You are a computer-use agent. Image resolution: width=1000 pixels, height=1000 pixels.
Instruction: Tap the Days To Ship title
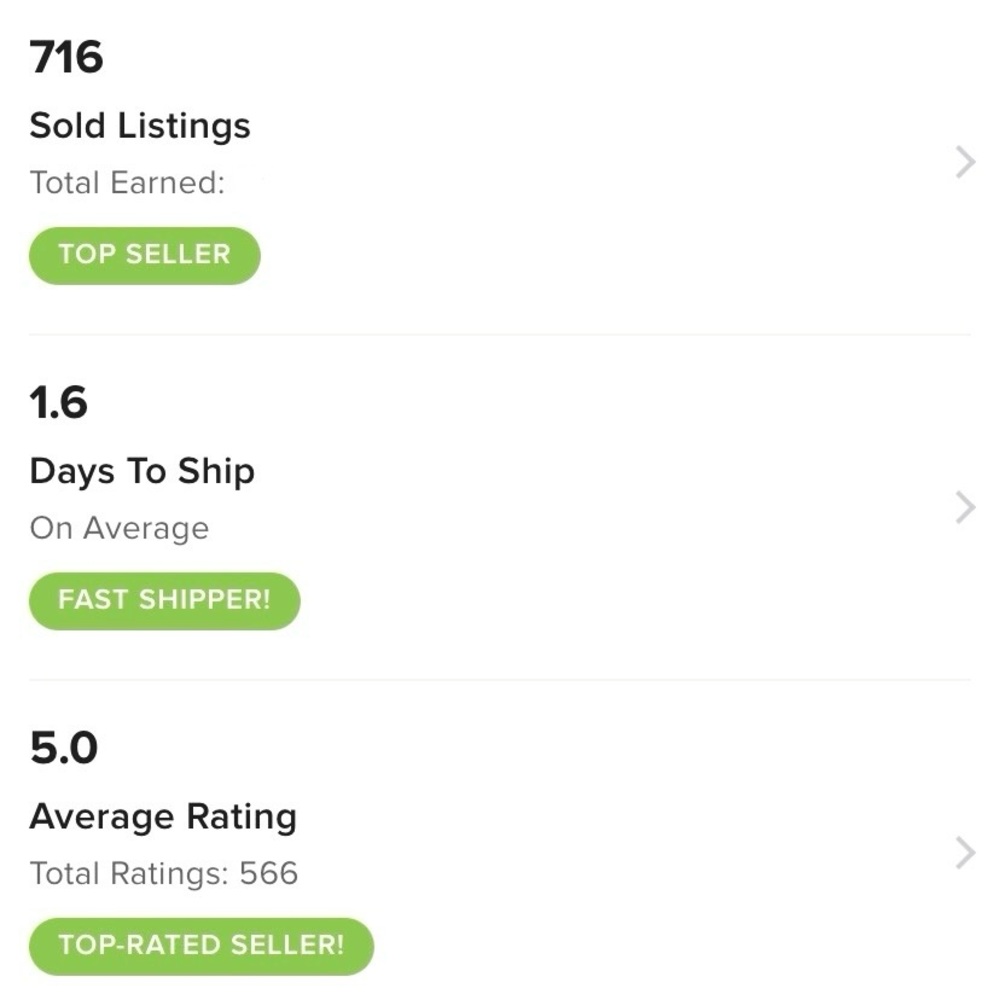[x=142, y=472]
